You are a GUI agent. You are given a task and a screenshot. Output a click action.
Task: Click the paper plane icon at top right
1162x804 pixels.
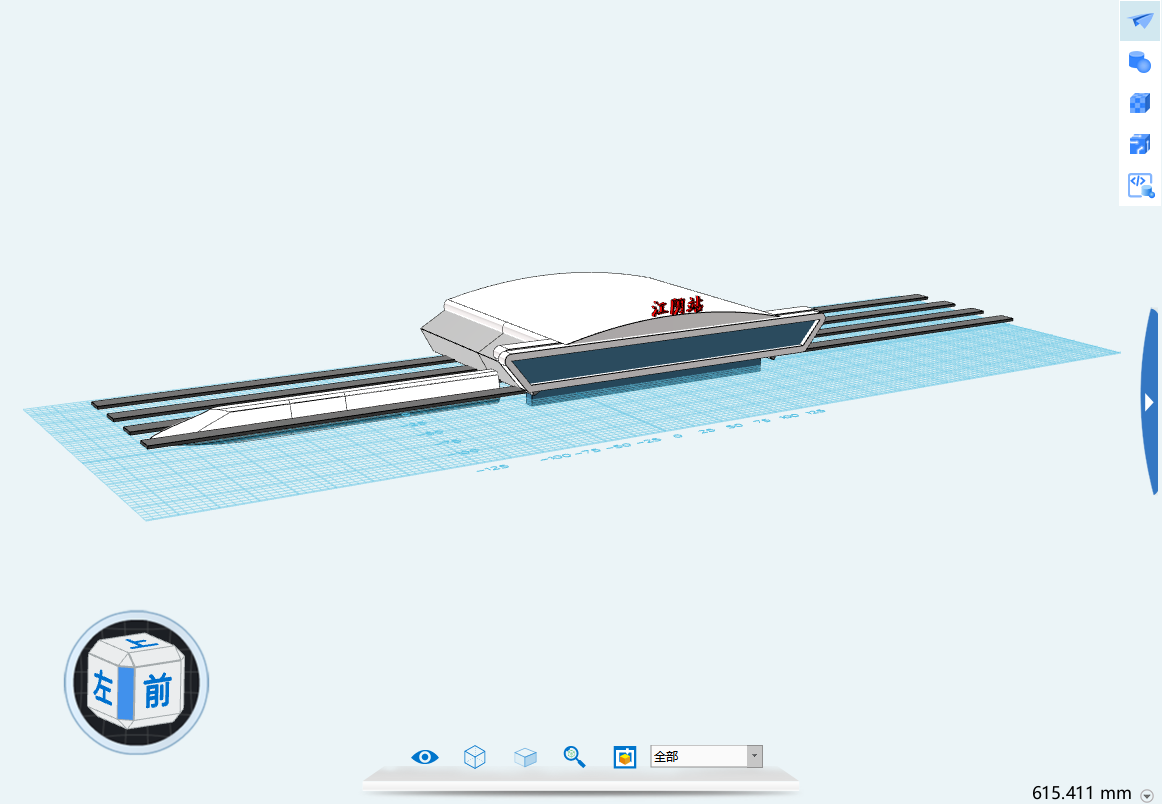(1141, 21)
